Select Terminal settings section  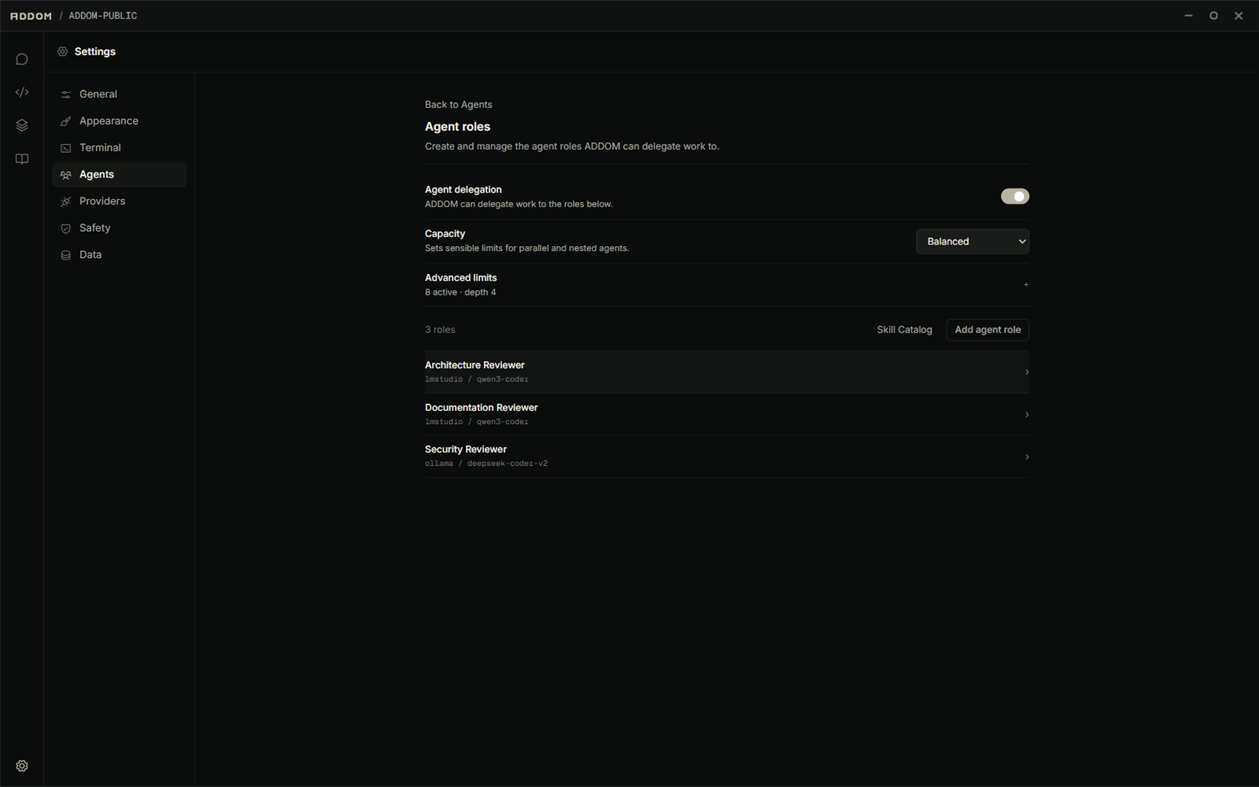tap(119, 148)
